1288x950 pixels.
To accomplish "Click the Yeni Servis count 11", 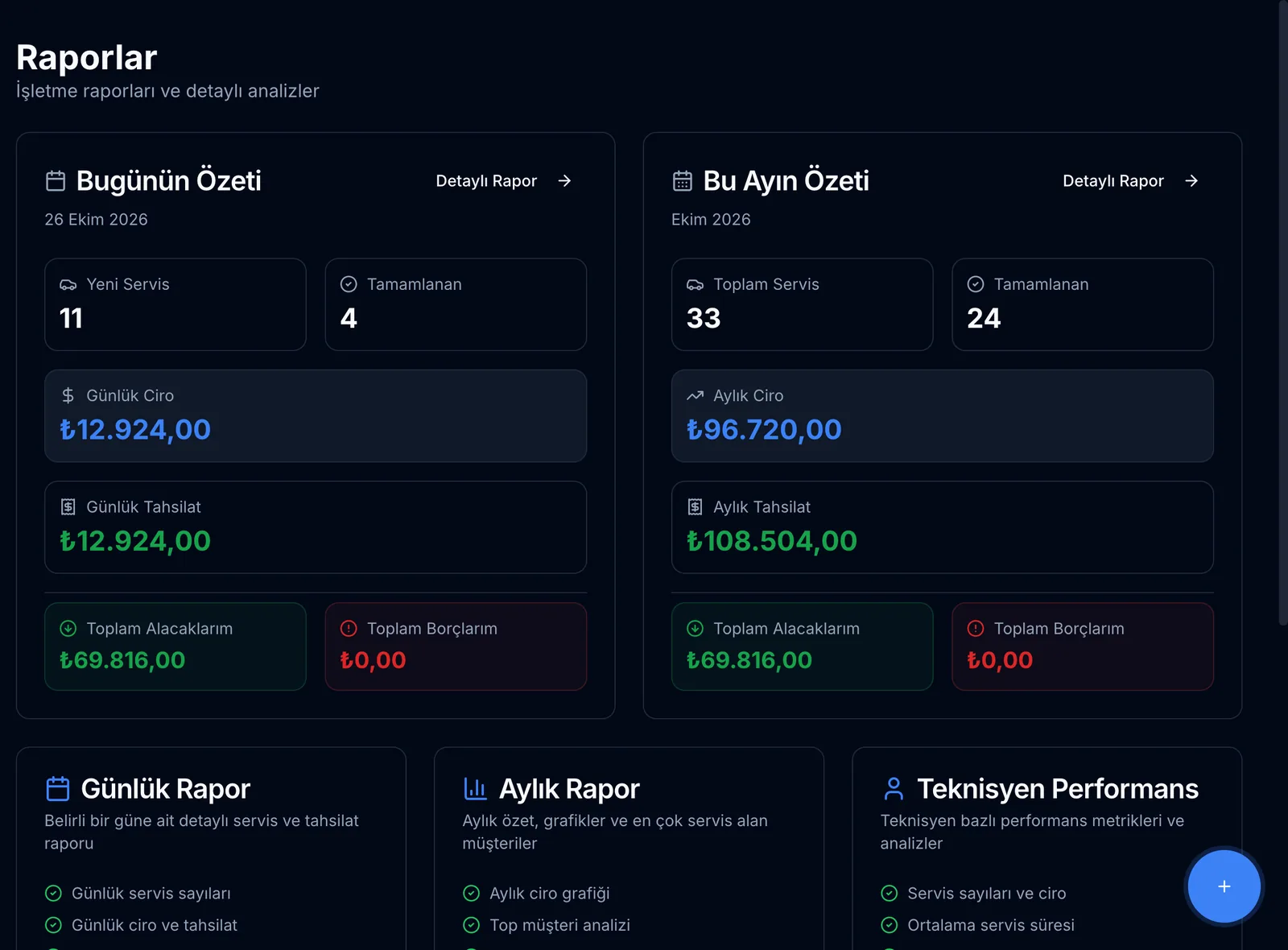I will click(x=72, y=319).
